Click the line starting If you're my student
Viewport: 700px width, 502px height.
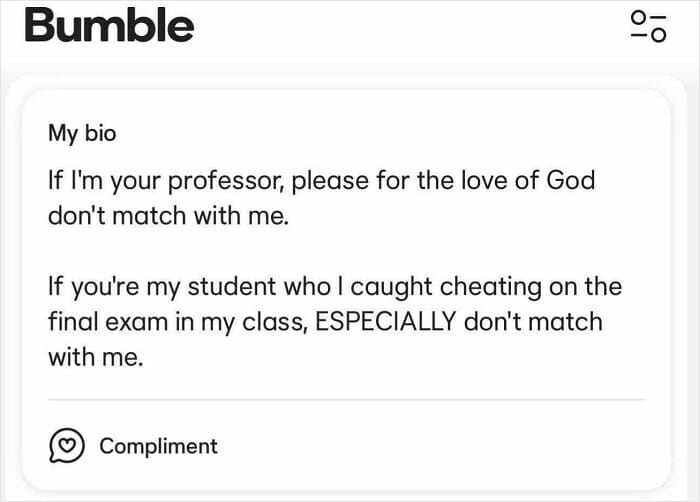(x=335, y=287)
